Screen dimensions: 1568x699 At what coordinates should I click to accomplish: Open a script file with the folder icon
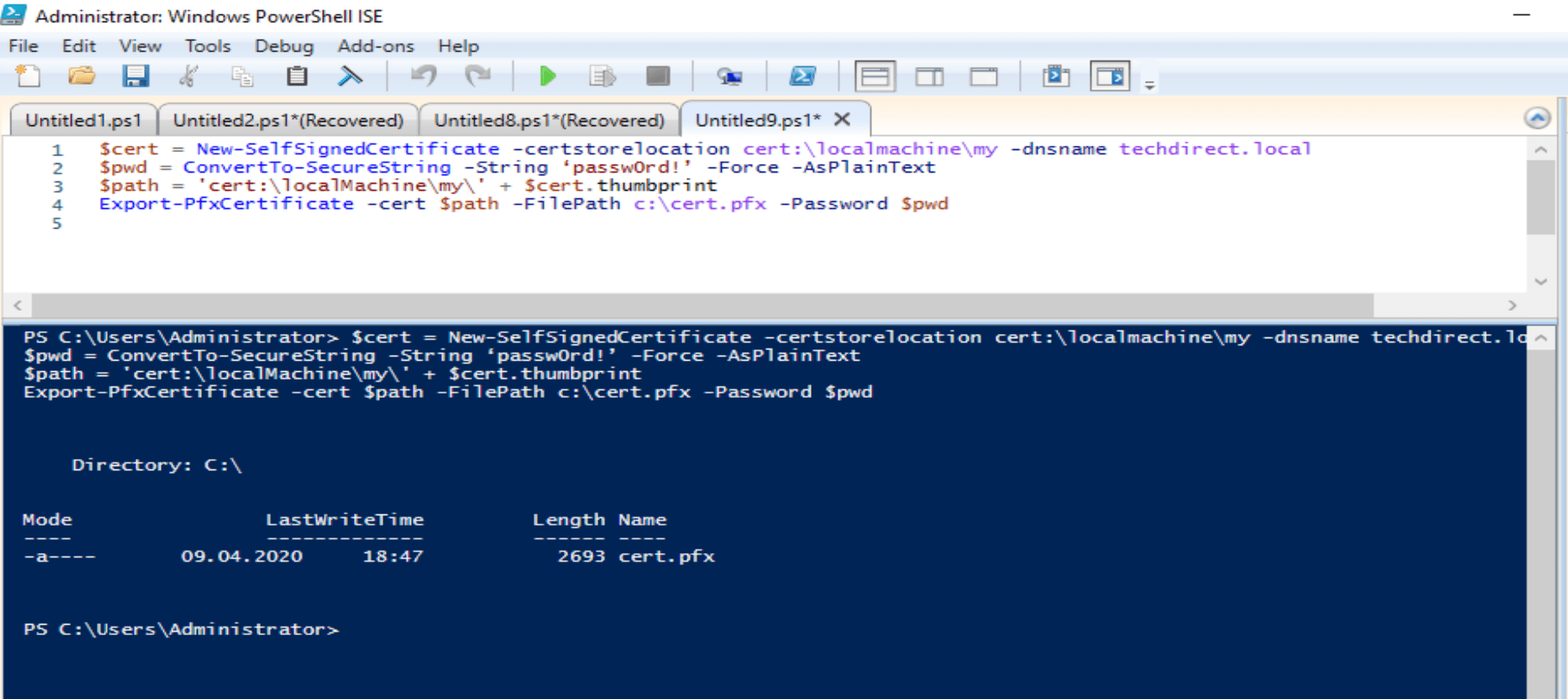point(81,77)
